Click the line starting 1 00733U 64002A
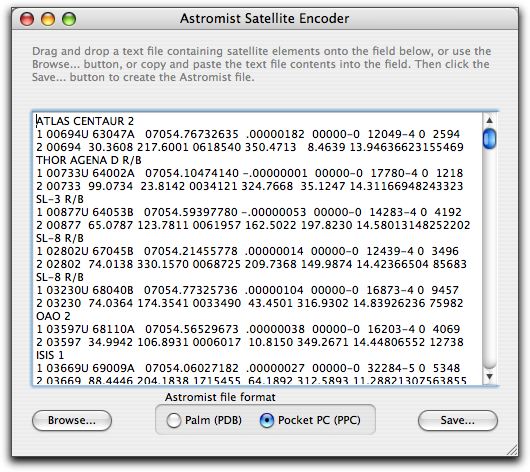This screenshot has height=472, width=530. 249,173
